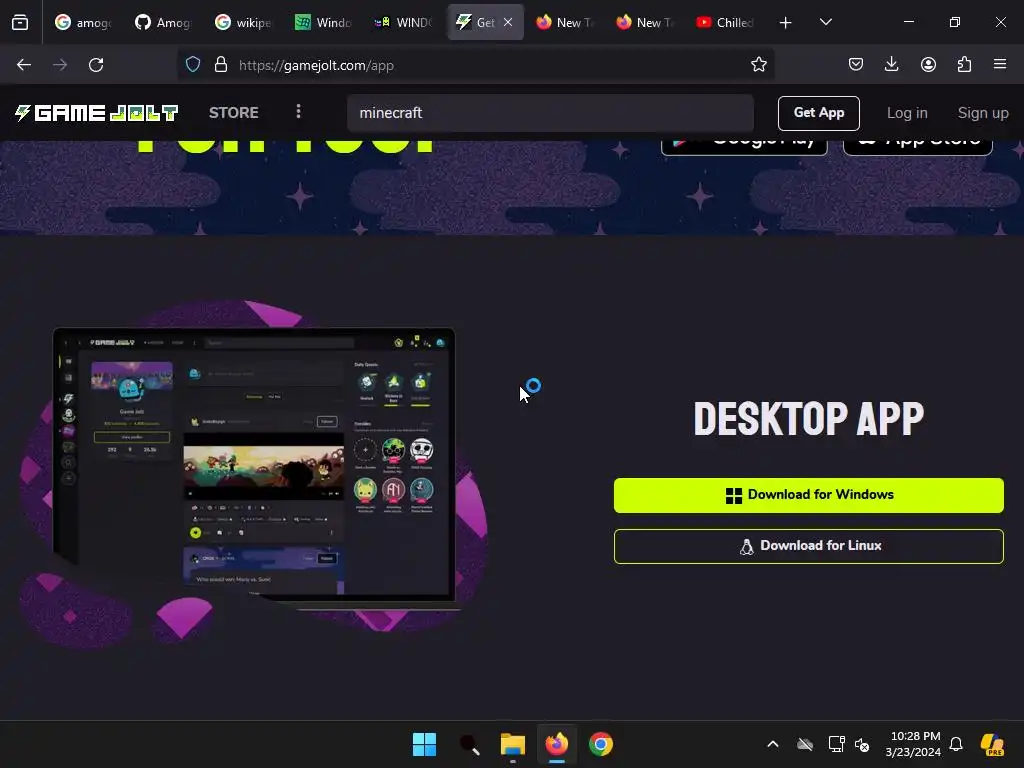Switch to the 'amog' Google tab
This screenshot has width=1024, height=768.
click(x=84, y=22)
